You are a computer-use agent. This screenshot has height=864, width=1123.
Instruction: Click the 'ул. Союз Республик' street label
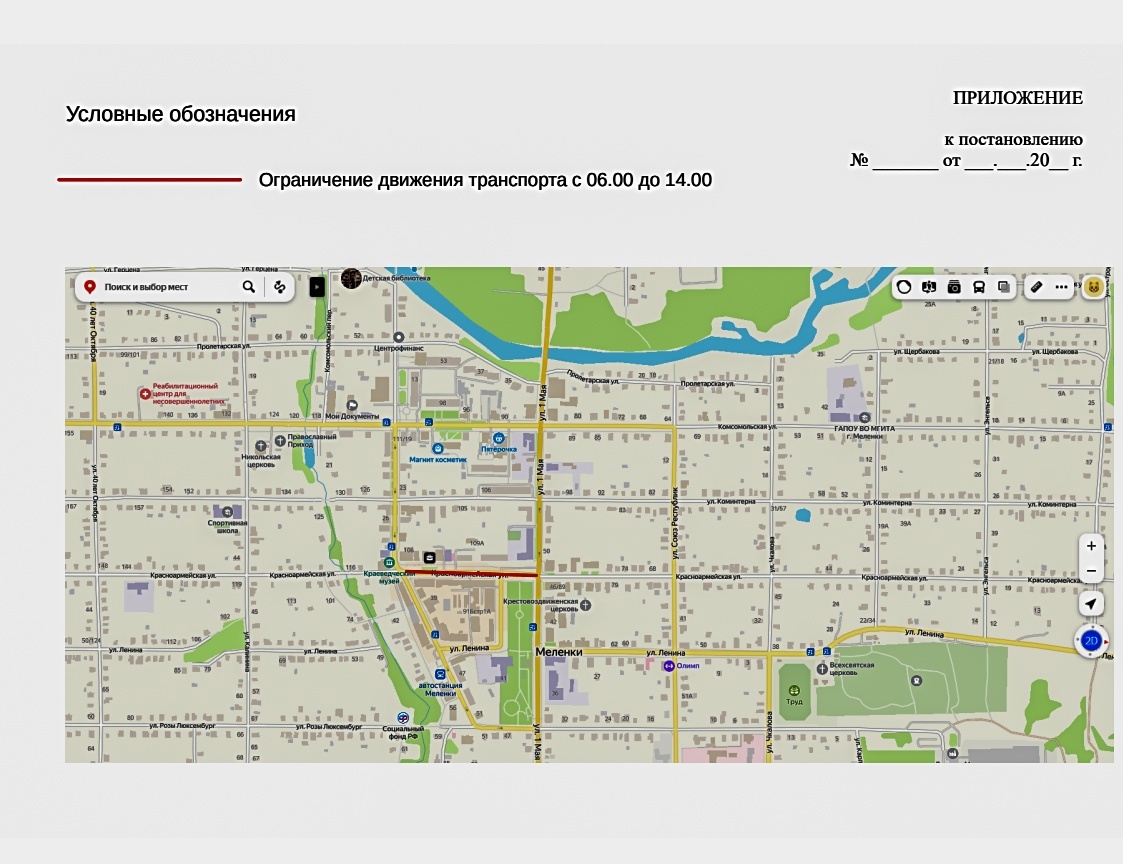coord(675,523)
